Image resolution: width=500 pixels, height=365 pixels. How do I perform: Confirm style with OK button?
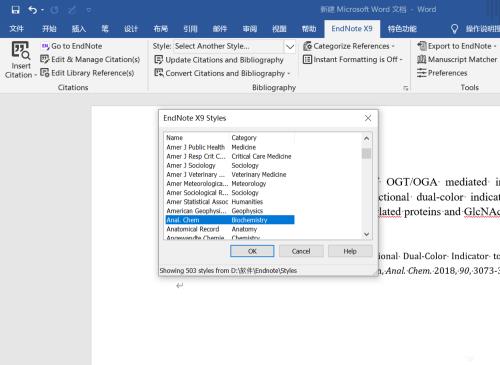click(x=252, y=251)
